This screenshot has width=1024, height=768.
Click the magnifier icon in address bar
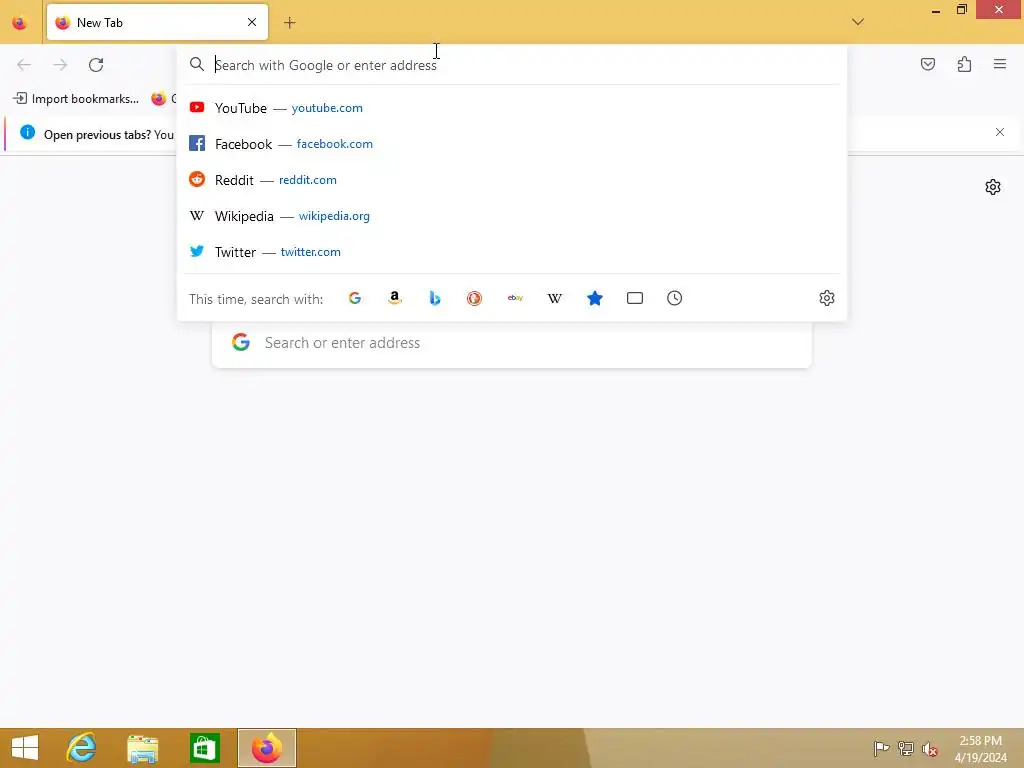(x=197, y=64)
